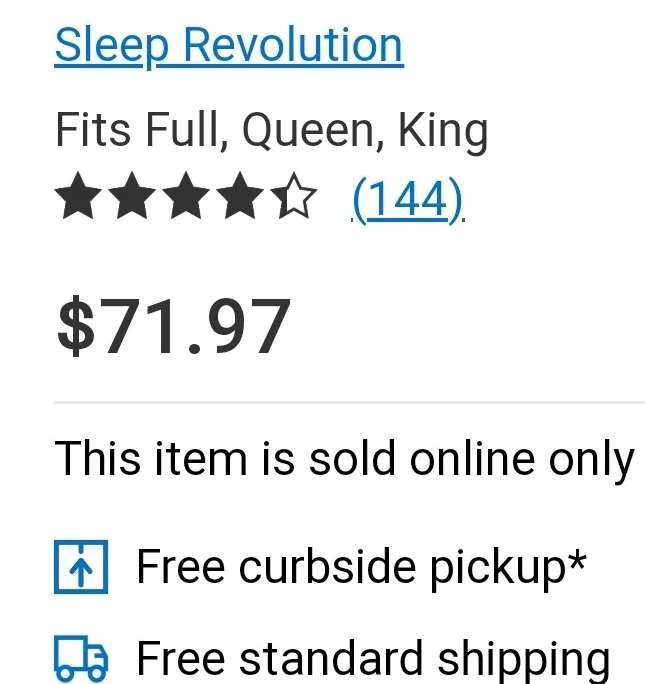Image resolution: width=645 pixels, height=684 pixels.
Task: Click the delivery truck shipping icon
Action: coord(81,658)
